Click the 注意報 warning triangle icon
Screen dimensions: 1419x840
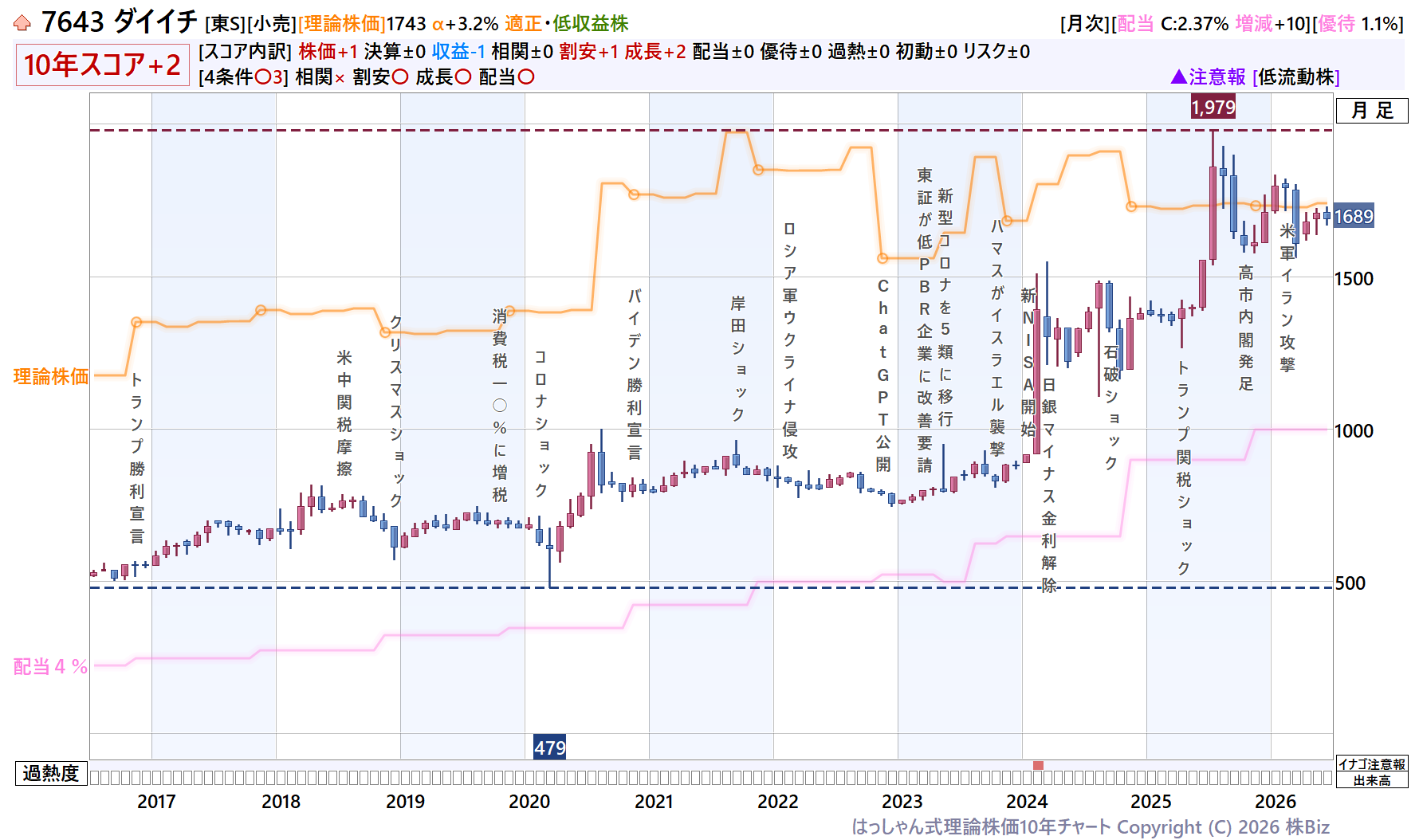1178,77
